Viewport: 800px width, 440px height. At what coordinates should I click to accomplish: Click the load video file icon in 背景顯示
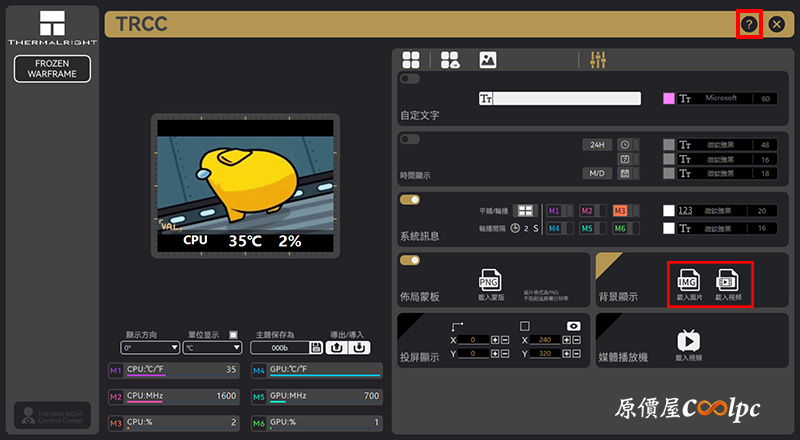point(727,281)
